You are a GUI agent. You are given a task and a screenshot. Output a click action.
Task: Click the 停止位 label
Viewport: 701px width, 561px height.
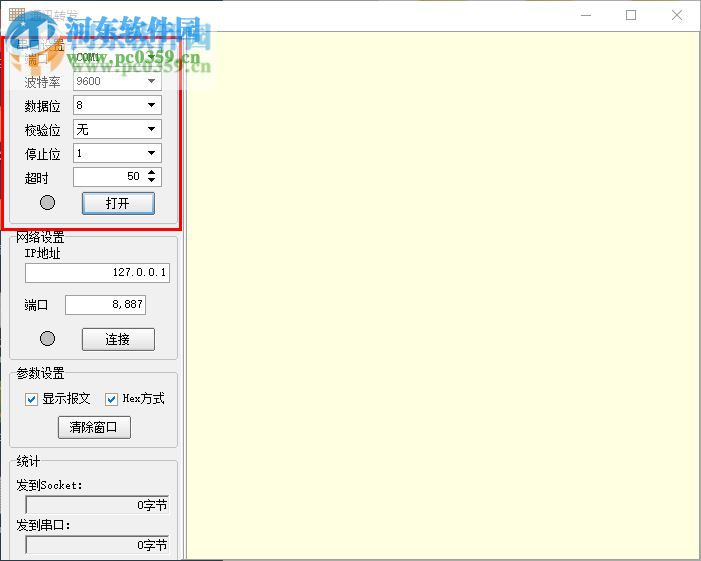42,154
